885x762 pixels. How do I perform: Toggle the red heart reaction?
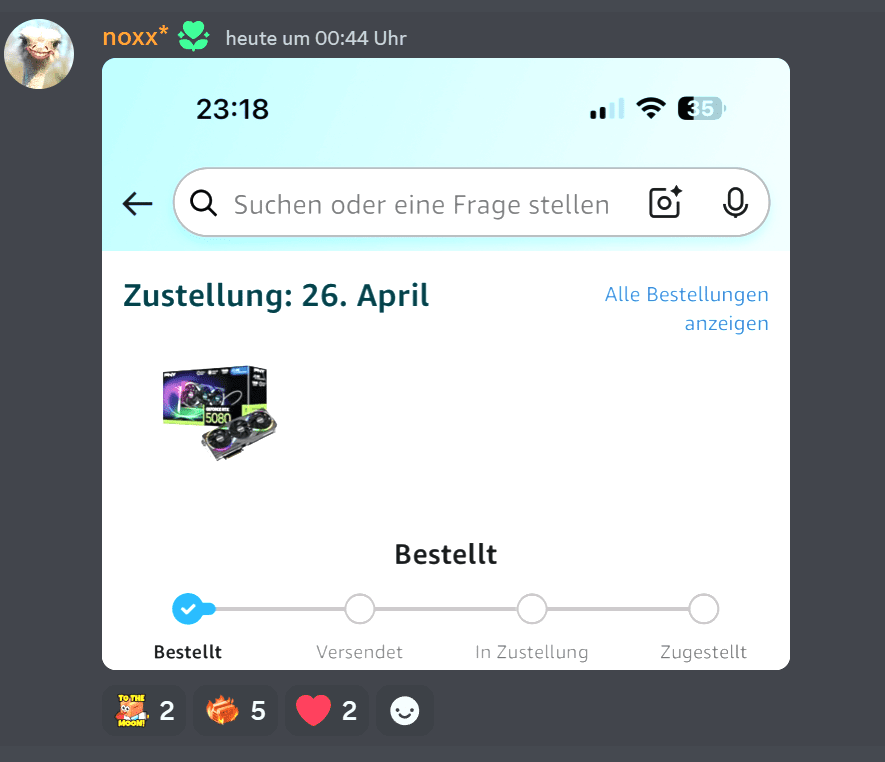pyautogui.click(x=327, y=711)
